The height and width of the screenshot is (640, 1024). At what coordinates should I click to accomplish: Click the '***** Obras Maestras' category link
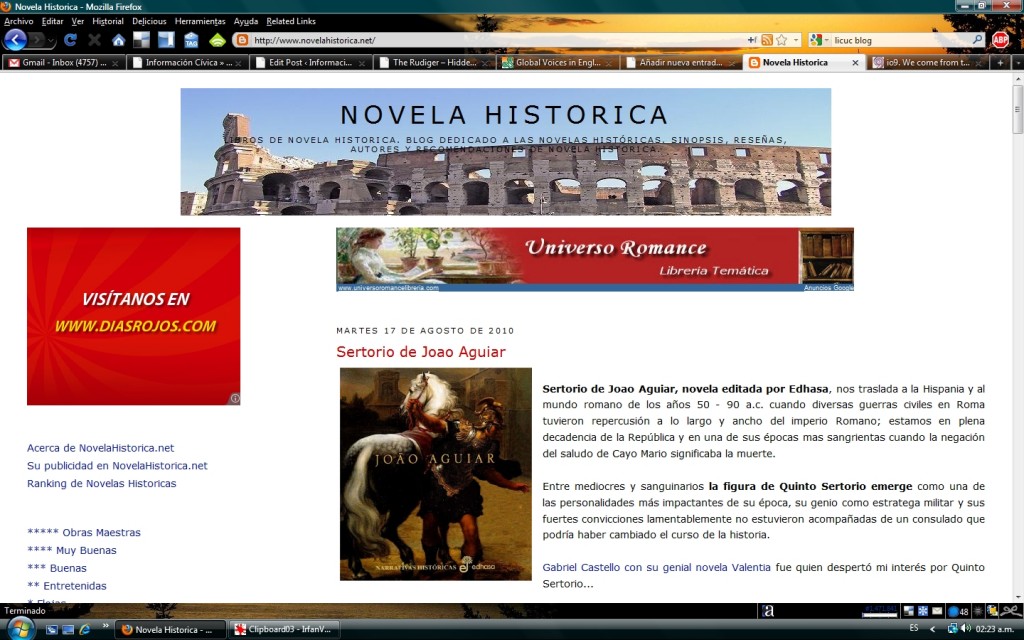84,533
